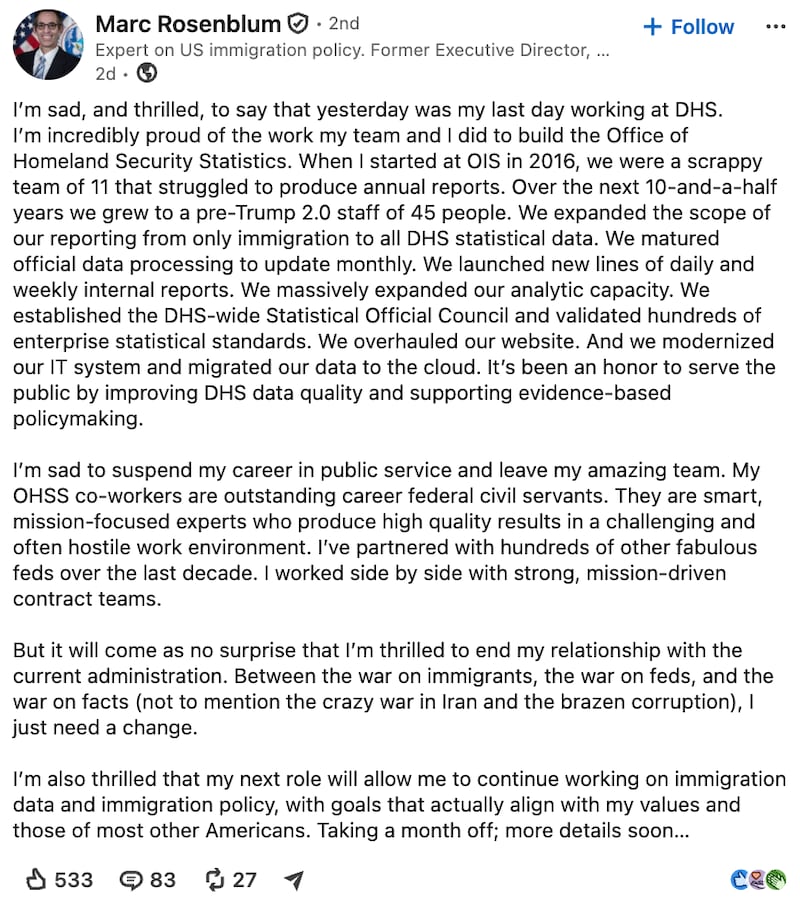Viewport: 800px width, 912px height.
Task: View the 533 likes count
Action: coord(74,880)
